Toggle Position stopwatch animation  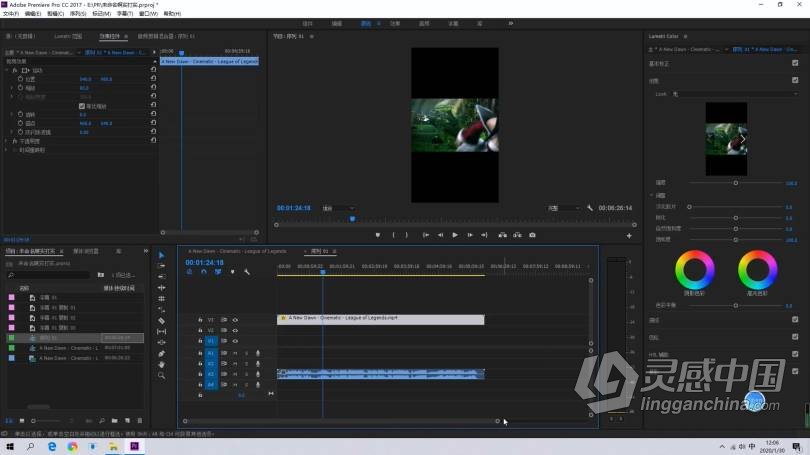(20, 79)
